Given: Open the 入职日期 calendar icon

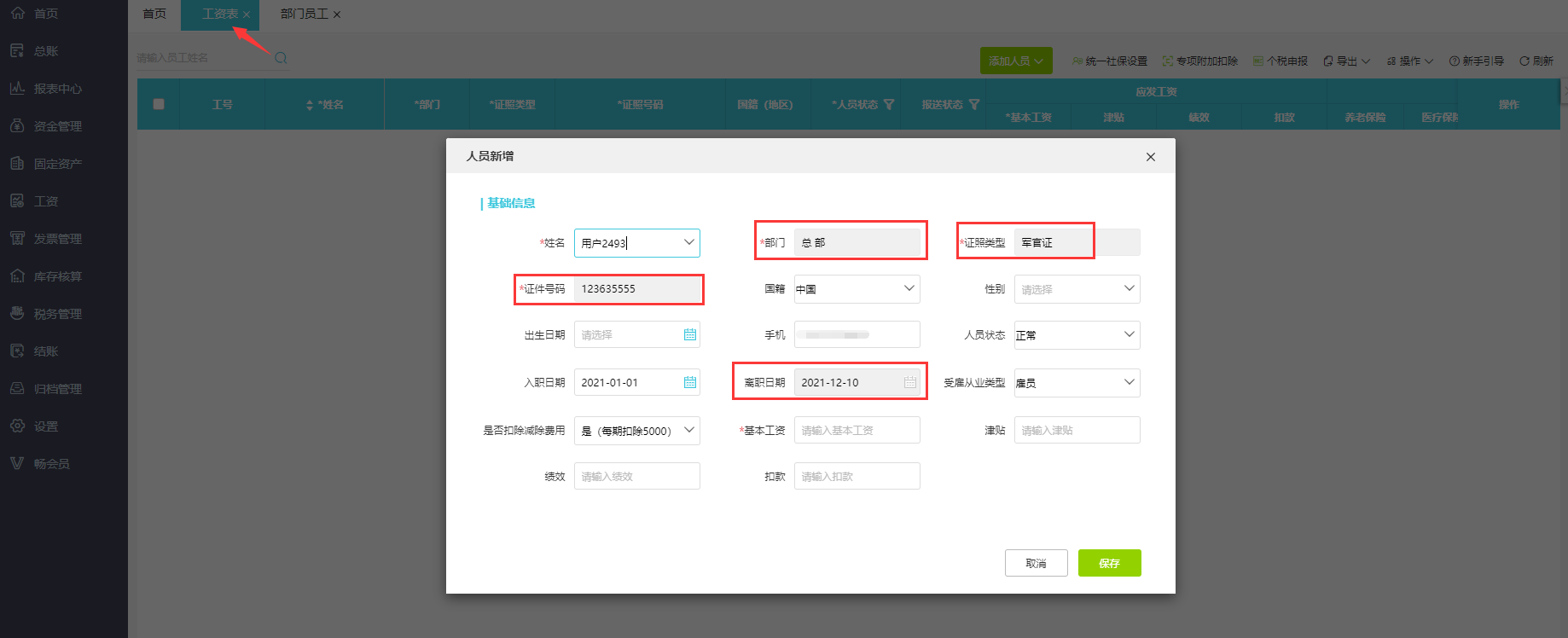Looking at the screenshot, I should (x=689, y=383).
